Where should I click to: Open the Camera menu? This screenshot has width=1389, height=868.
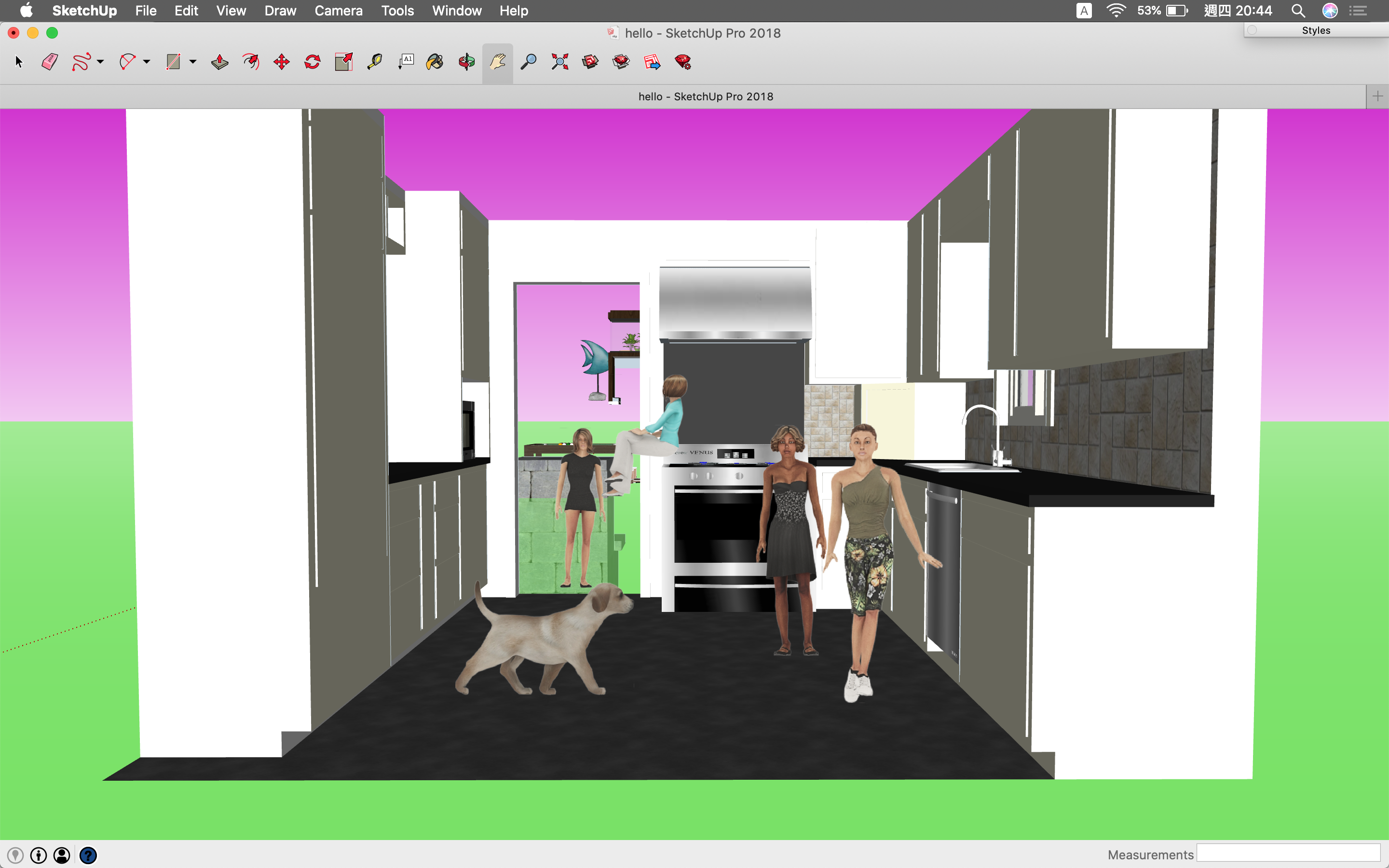pyautogui.click(x=338, y=10)
